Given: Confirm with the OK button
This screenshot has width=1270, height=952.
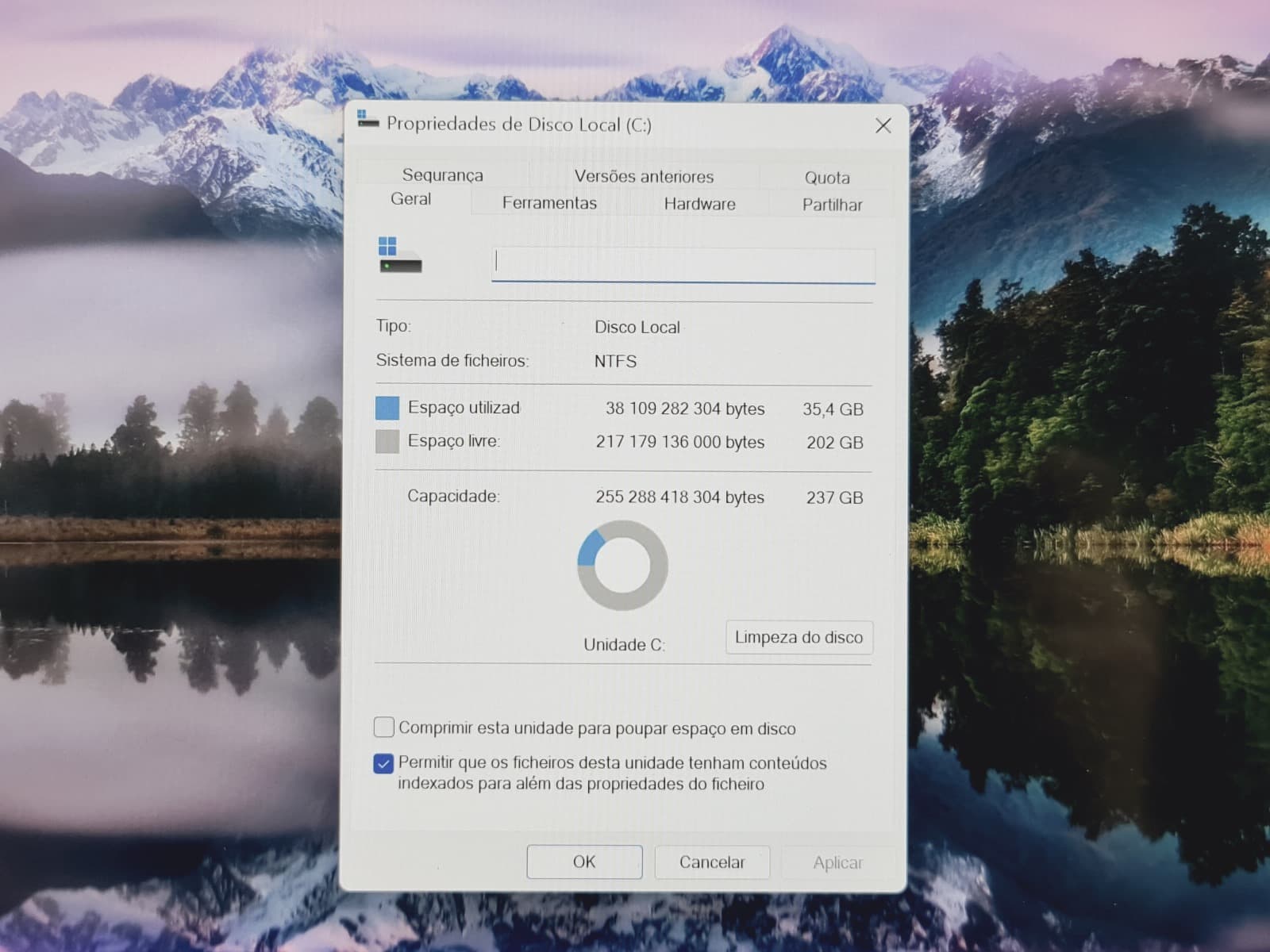Looking at the screenshot, I should click(584, 862).
